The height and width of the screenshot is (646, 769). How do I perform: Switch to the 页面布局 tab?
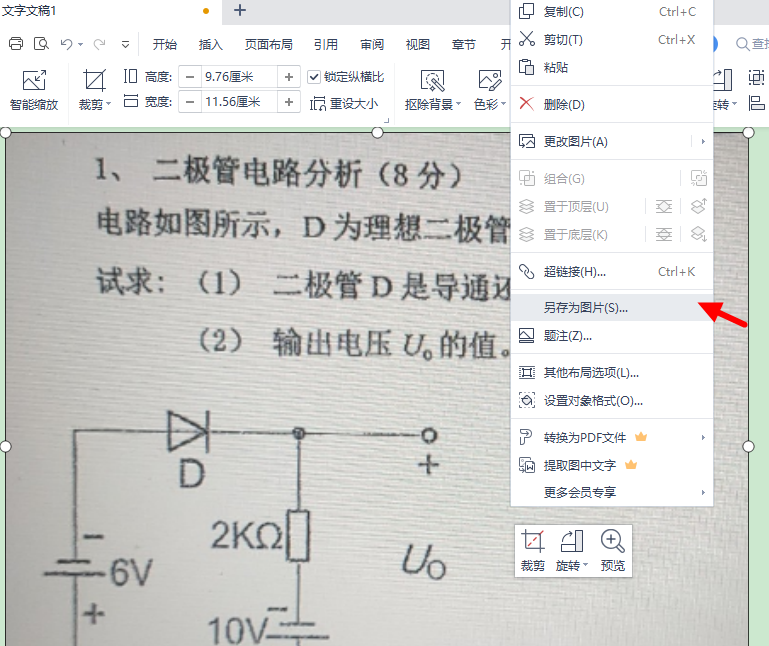(x=268, y=45)
